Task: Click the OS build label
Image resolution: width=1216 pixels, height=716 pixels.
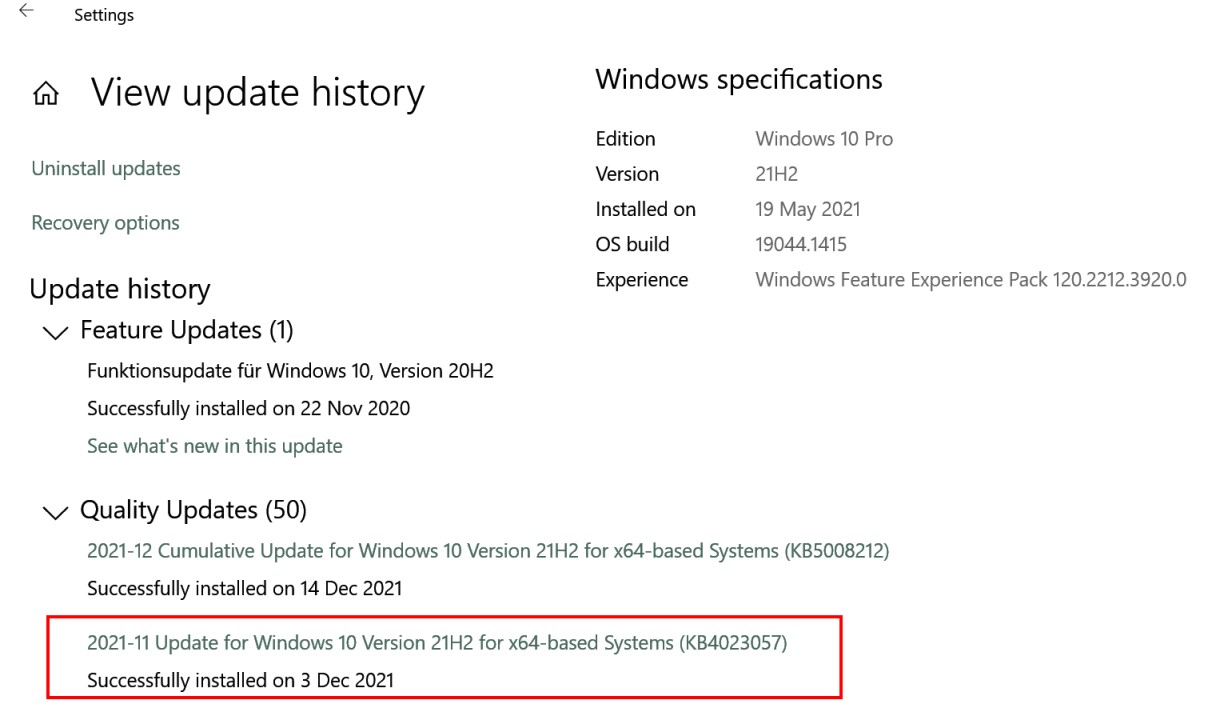Action: click(633, 245)
